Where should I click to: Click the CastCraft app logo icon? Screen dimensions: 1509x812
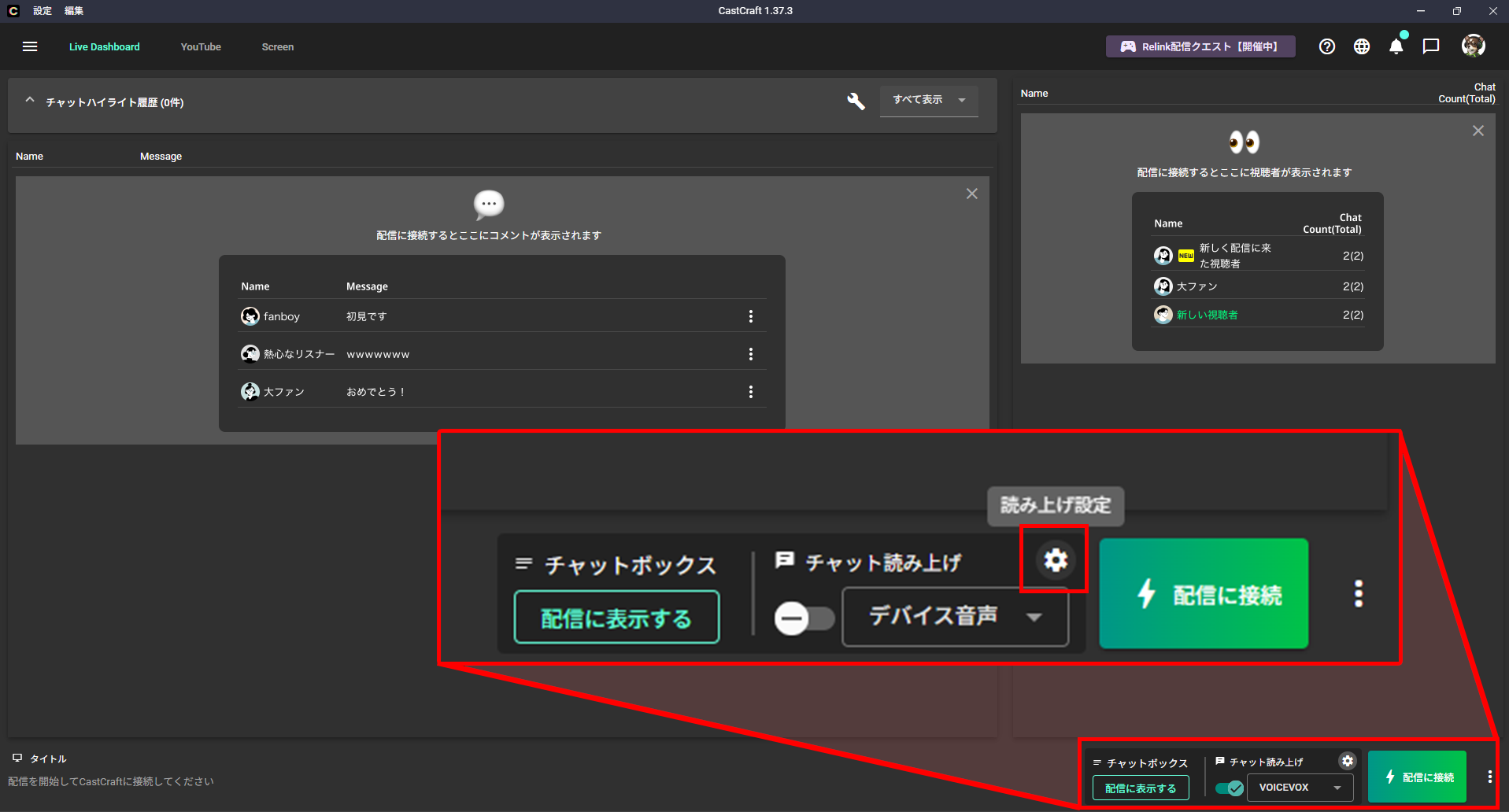[13, 11]
